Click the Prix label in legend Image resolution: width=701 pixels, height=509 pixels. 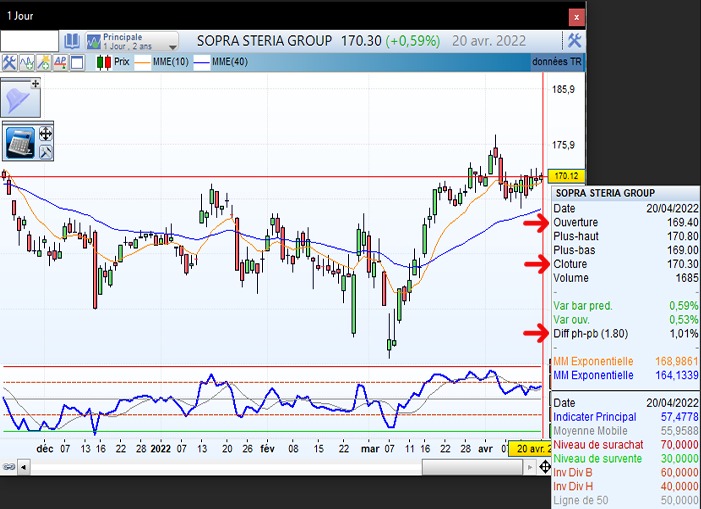122,62
